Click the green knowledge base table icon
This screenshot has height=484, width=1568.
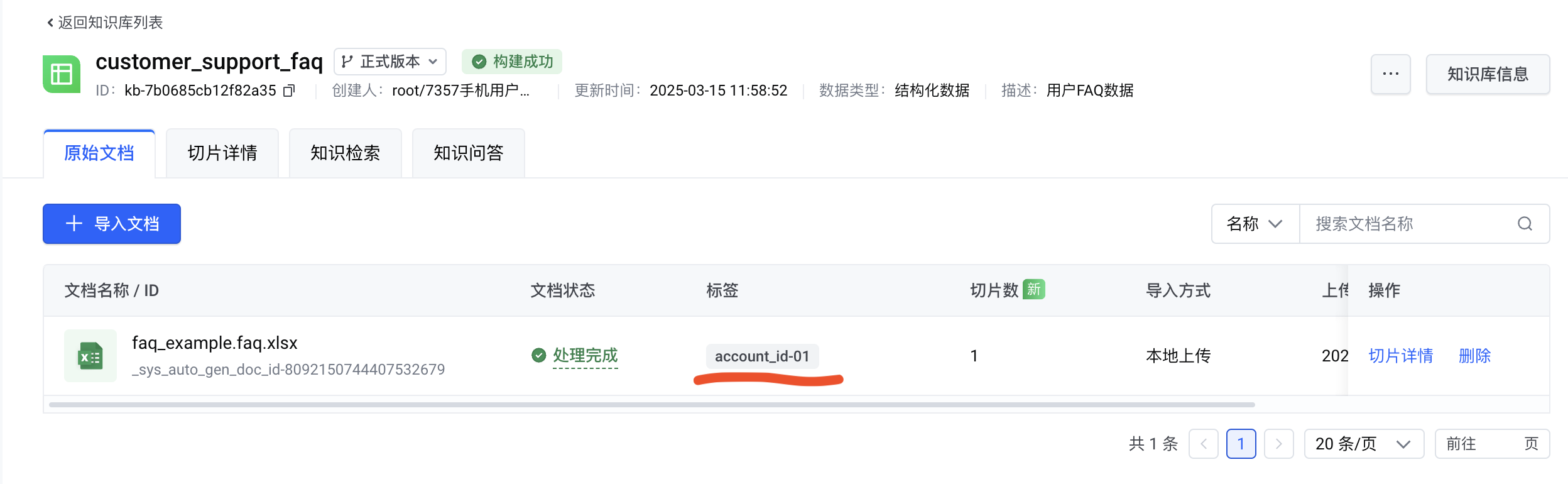tap(62, 74)
